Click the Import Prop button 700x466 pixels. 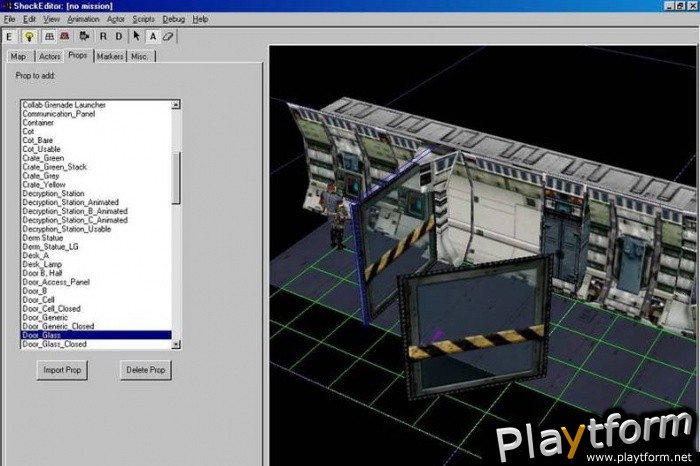(62, 370)
